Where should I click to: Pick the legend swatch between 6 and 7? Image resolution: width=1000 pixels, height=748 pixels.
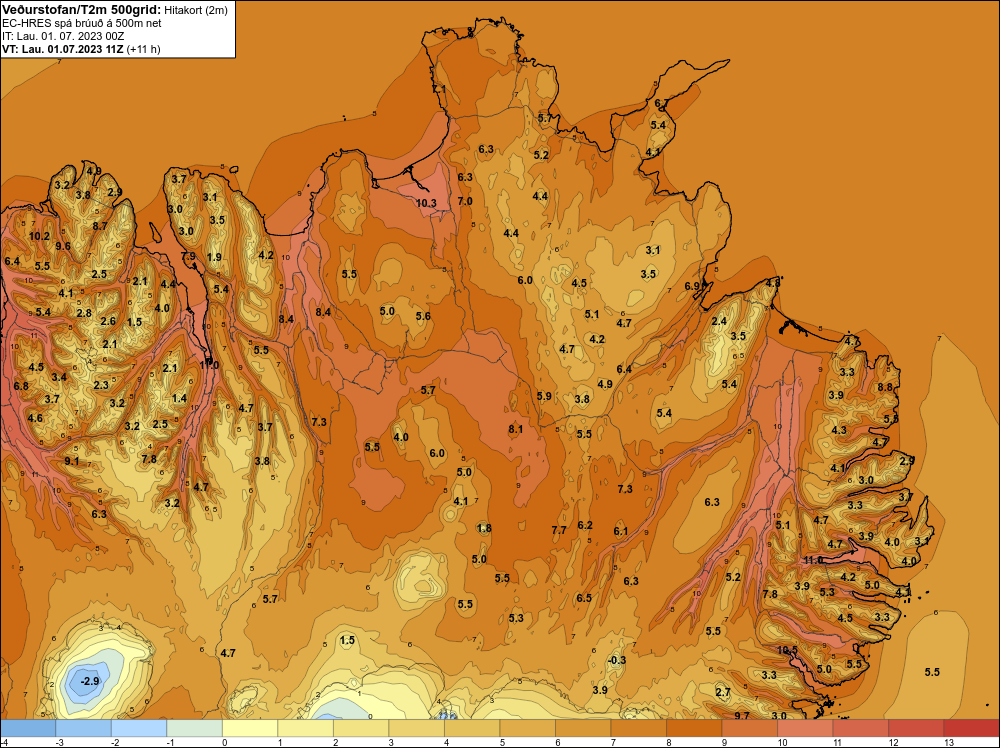click(583, 728)
